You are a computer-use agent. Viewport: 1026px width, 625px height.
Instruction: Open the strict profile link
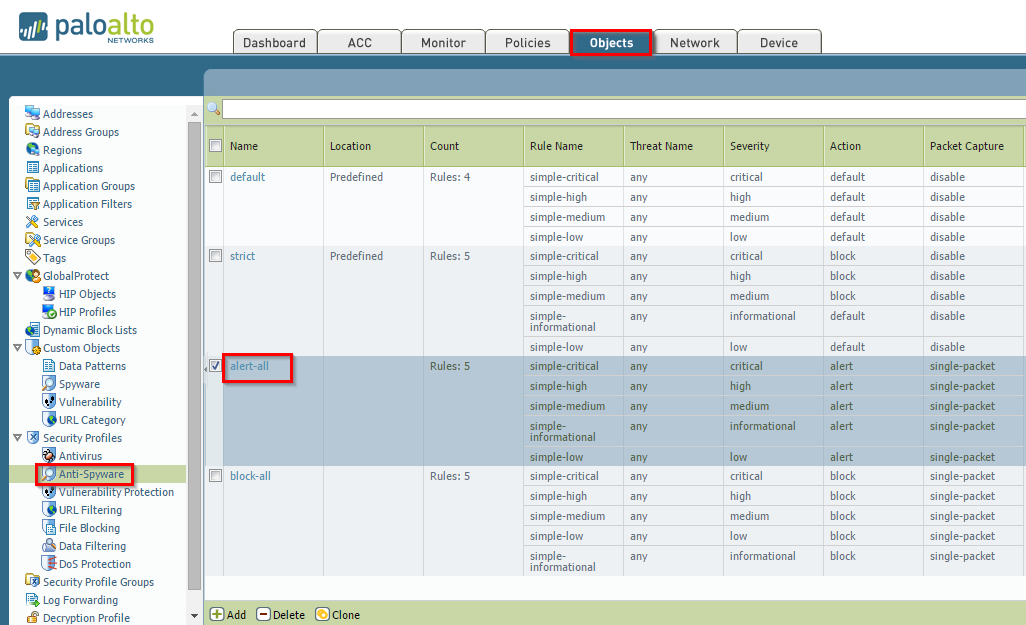click(242, 256)
